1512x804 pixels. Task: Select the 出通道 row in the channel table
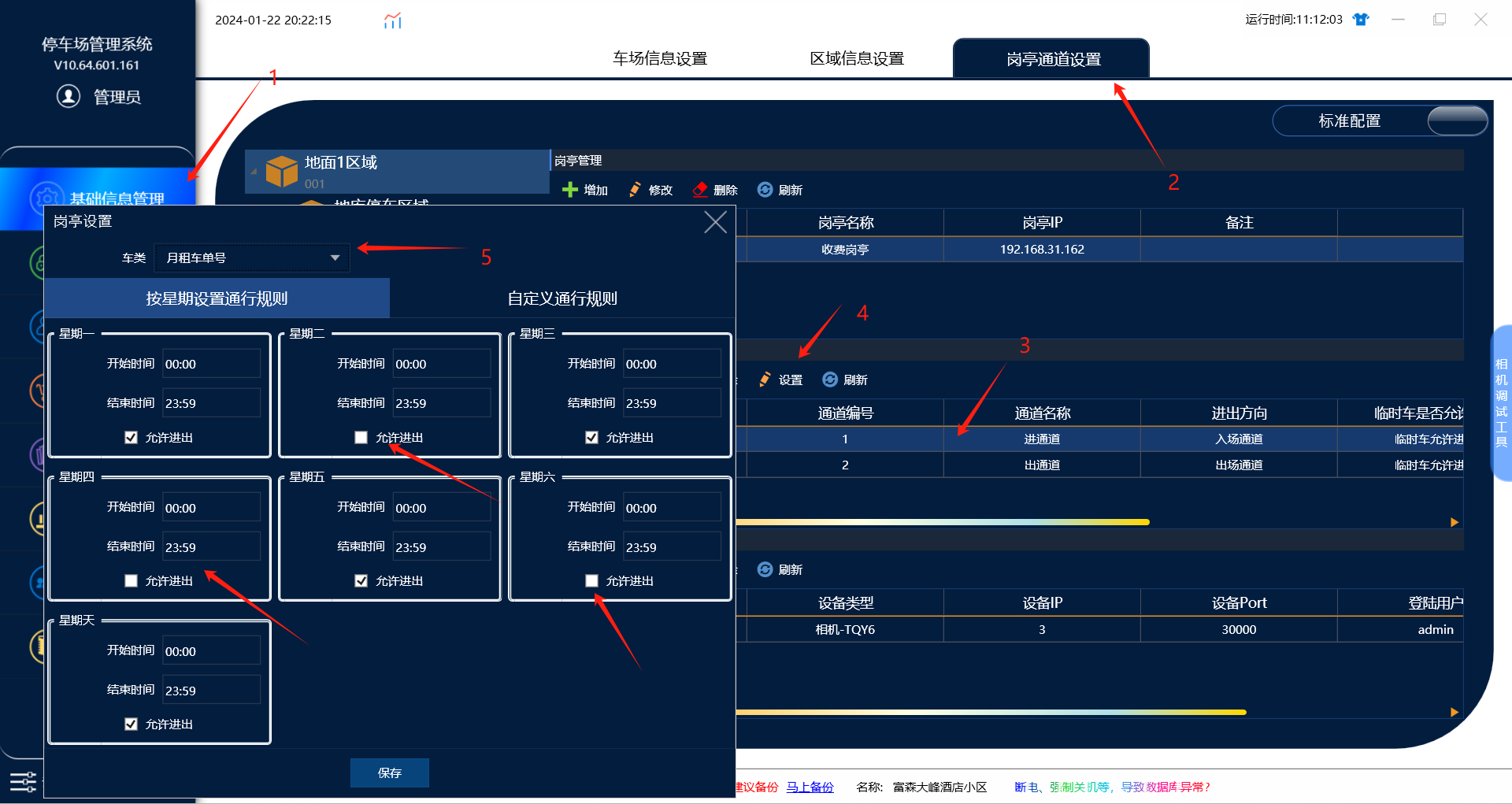click(x=1100, y=465)
